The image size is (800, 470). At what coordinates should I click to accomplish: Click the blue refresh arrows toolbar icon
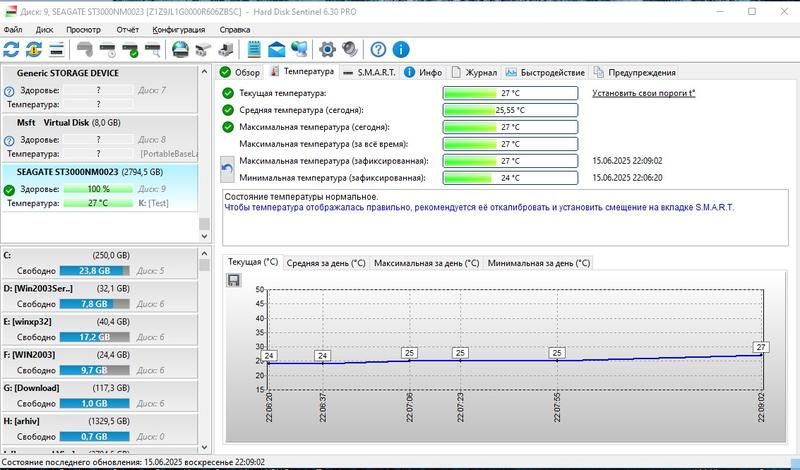point(11,50)
